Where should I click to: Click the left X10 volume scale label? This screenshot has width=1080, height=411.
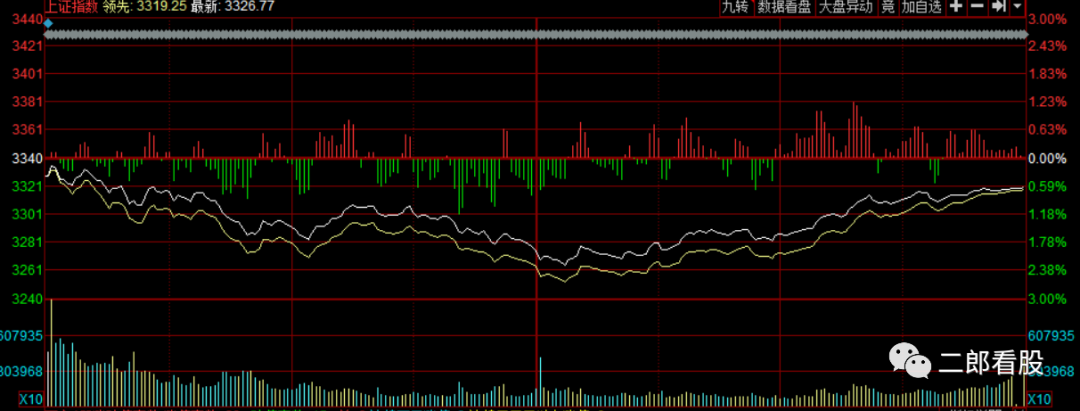pyautogui.click(x=30, y=399)
